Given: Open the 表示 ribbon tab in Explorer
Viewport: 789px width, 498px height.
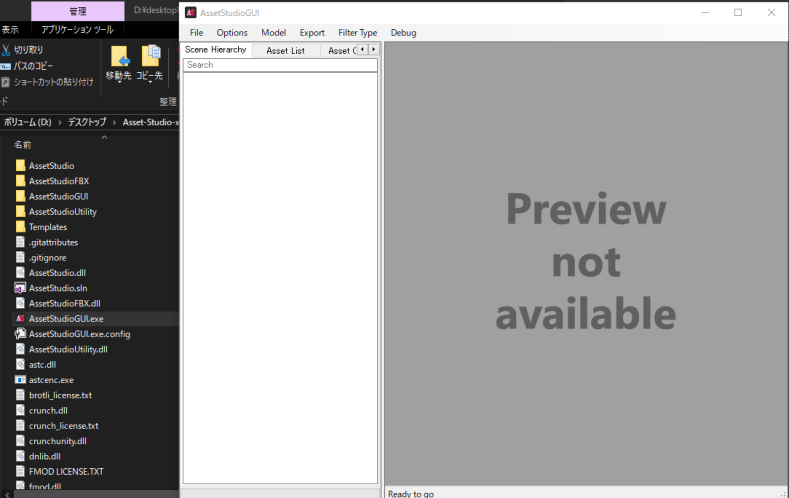Looking at the screenshot, I should click(10, 30).
